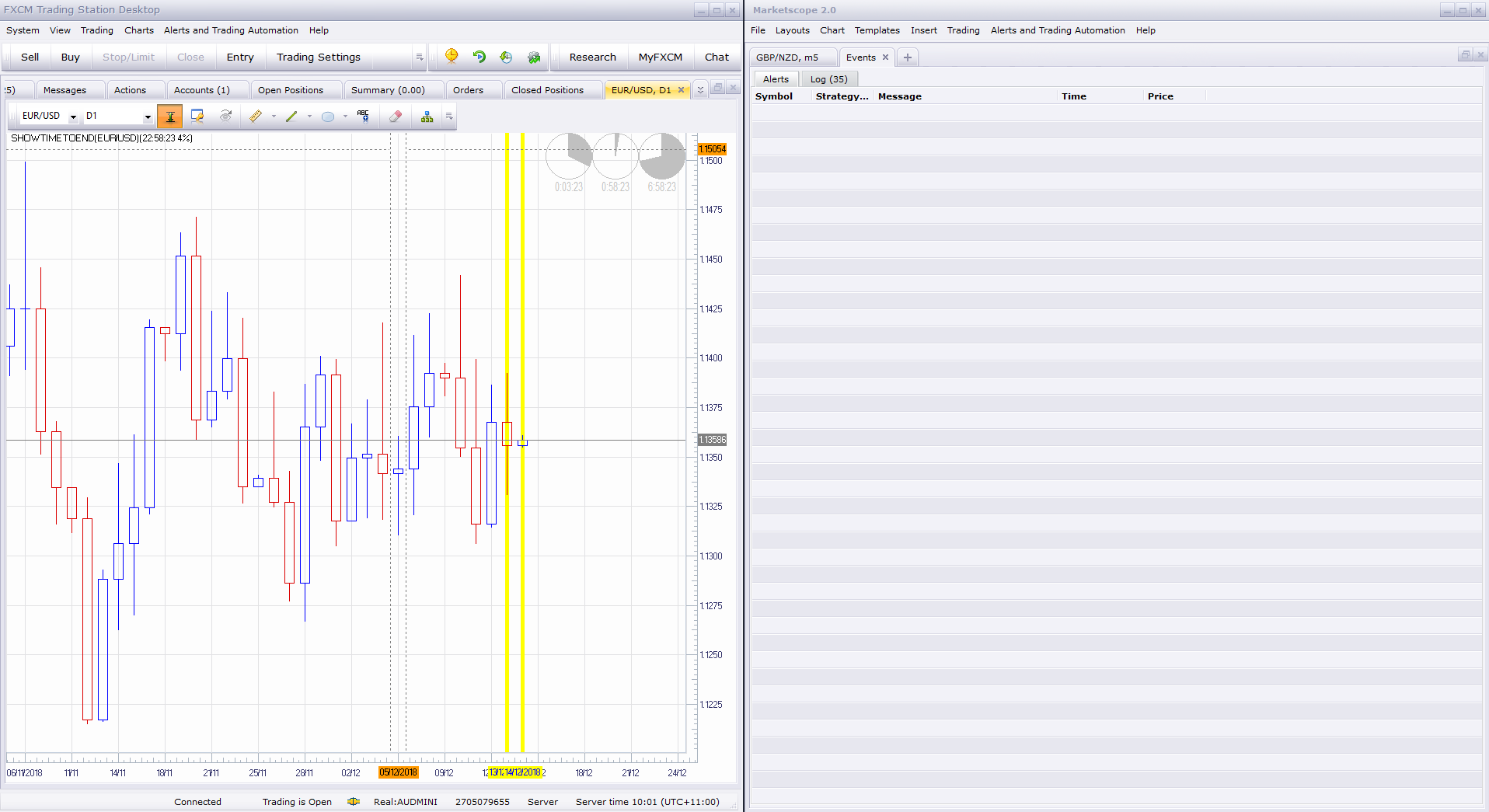Add new Marketscope tab with plus
This screenshot has width=1489, height=812.
907,58
